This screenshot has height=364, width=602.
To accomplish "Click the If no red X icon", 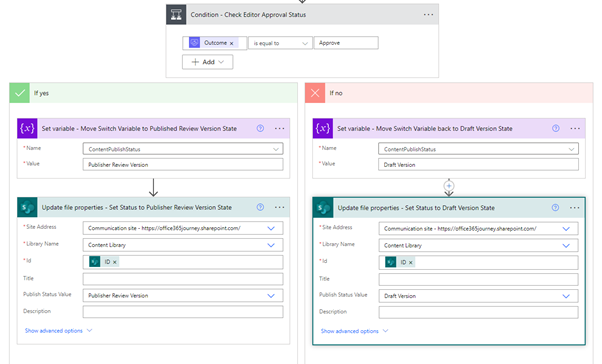I will pos(315,93).
